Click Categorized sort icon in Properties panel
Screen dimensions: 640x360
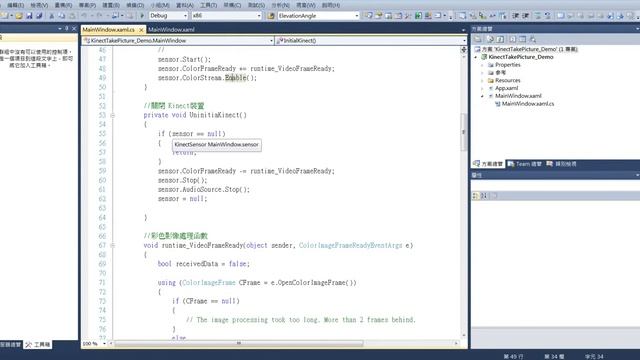coord(475,196)
